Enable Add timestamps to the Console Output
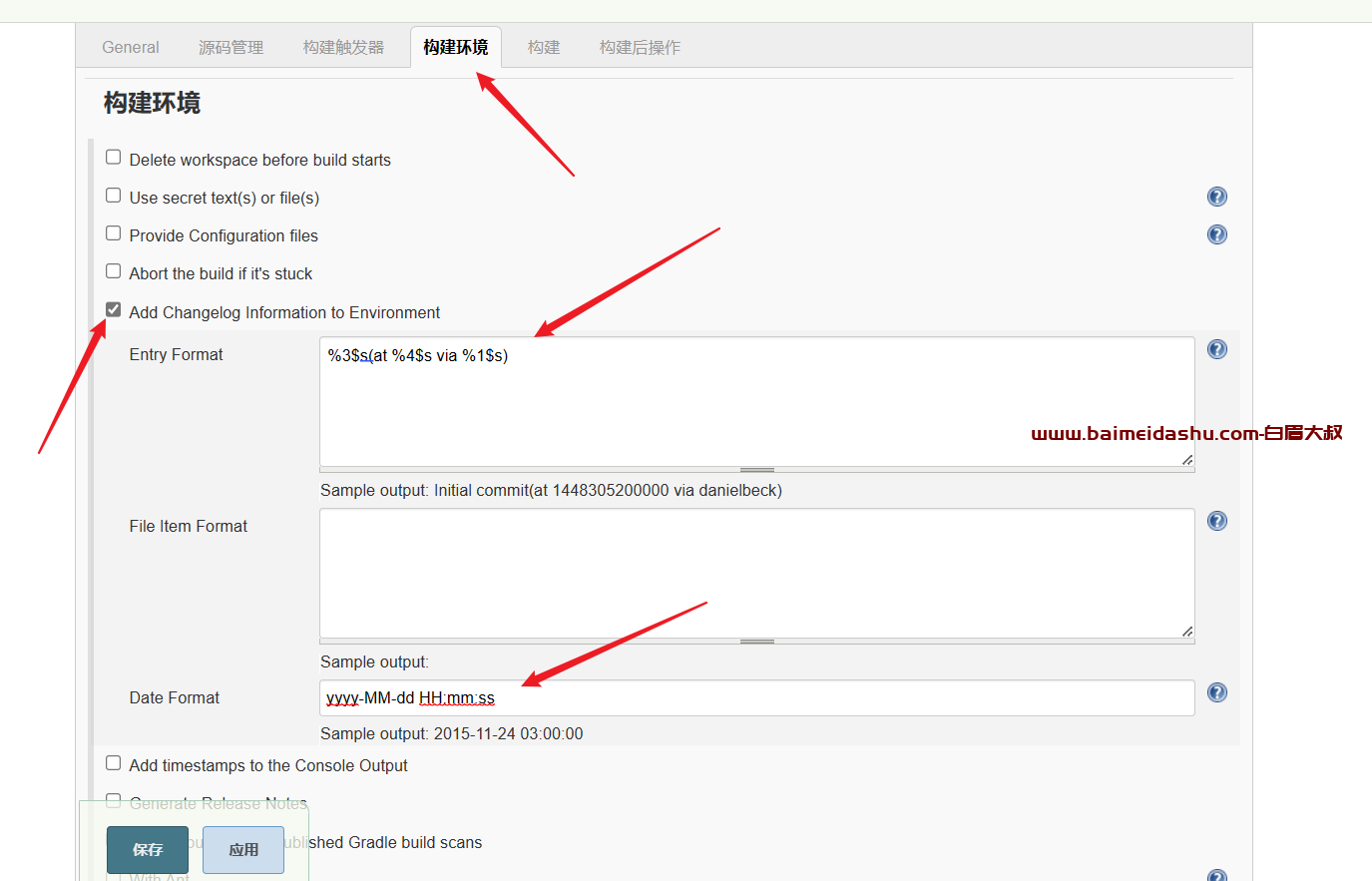Screen dimensions: 1372x881 (114, 763)
